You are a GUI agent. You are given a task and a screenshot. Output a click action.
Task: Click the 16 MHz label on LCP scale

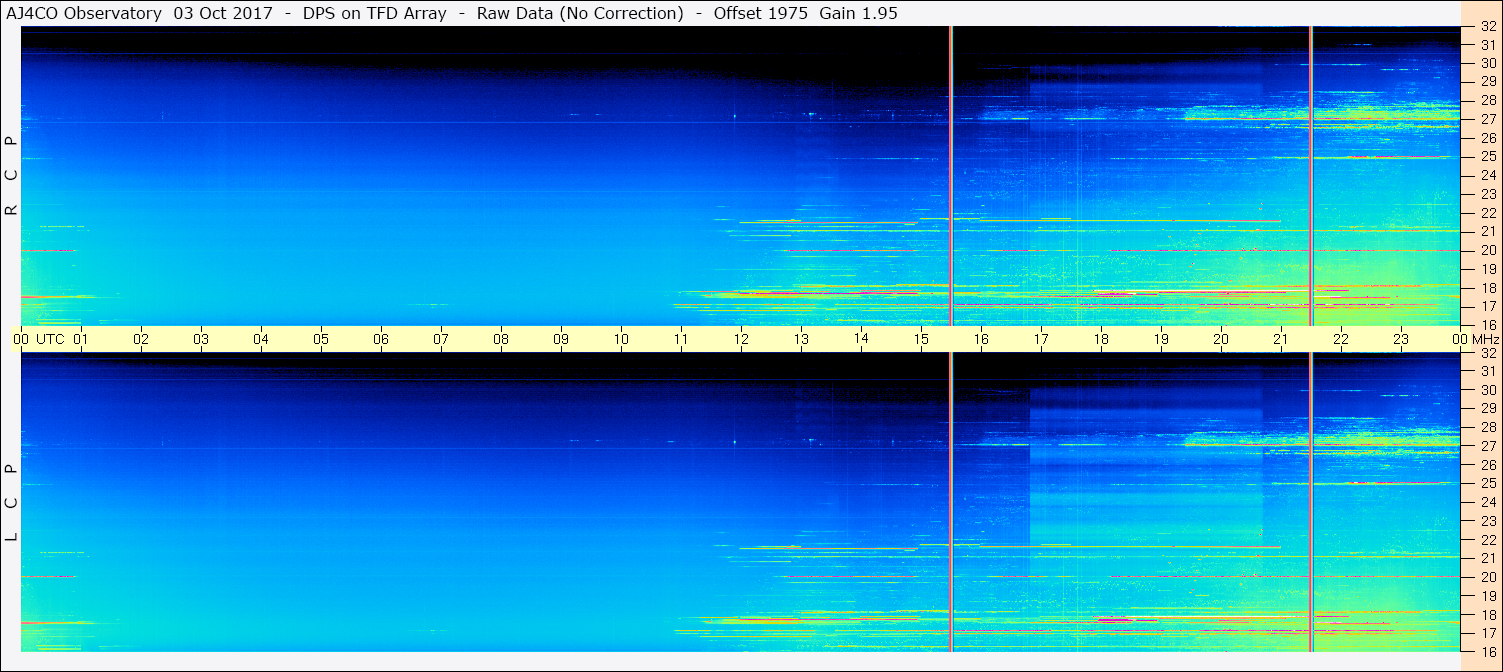click(x=1487, y=651)
